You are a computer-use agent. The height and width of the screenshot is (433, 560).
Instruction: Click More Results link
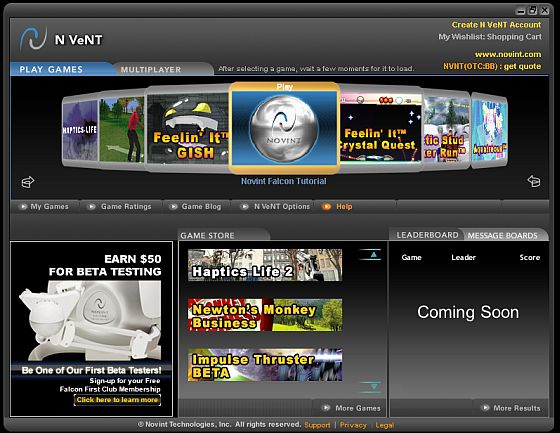point(517,408)
